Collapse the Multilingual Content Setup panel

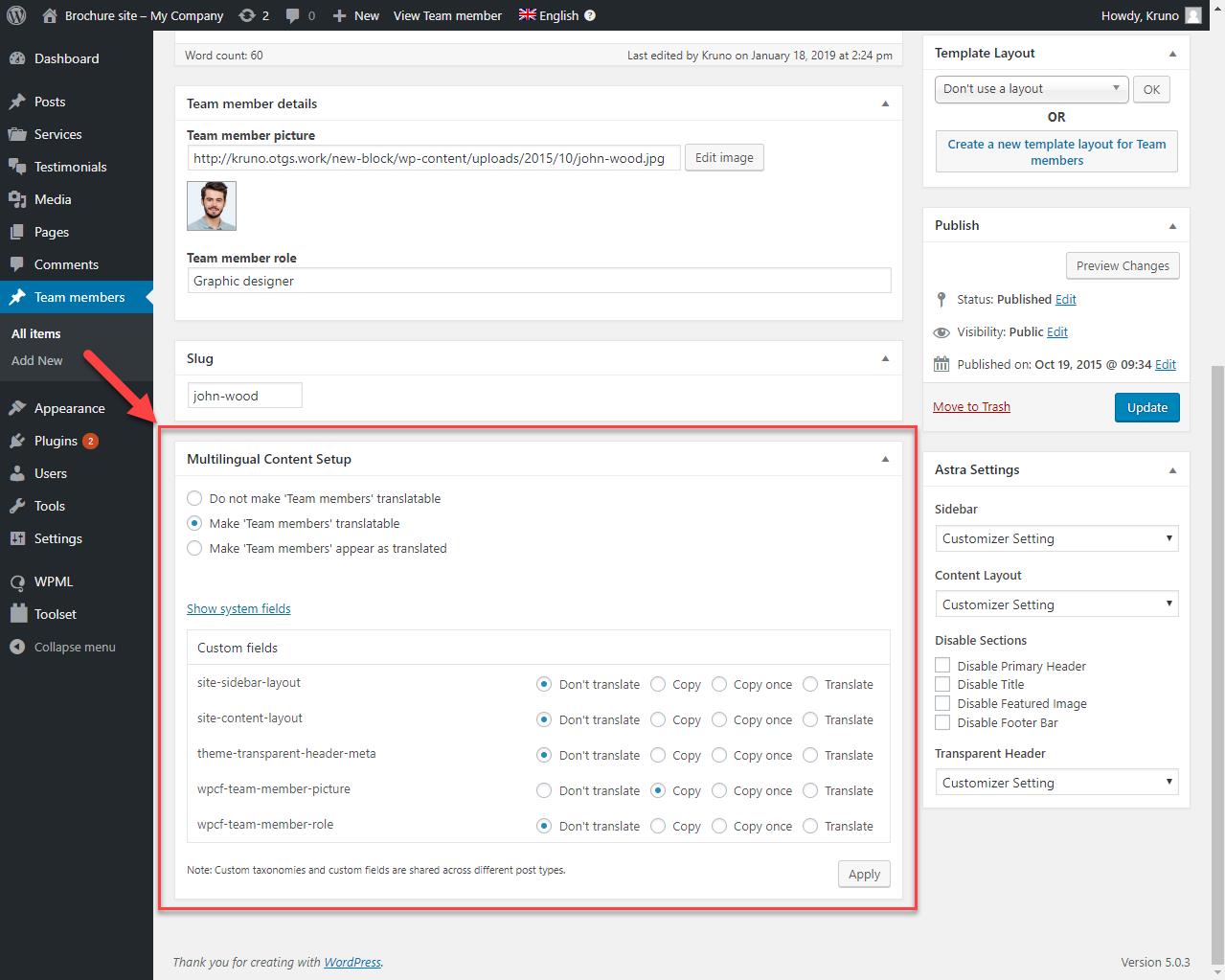click(x=885, y=459)
